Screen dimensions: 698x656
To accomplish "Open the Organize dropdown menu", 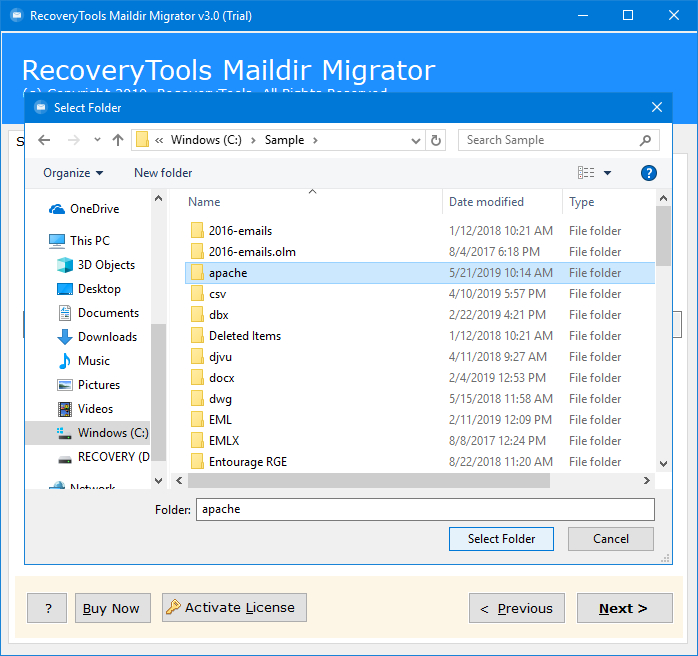I will tap(73, 173).
